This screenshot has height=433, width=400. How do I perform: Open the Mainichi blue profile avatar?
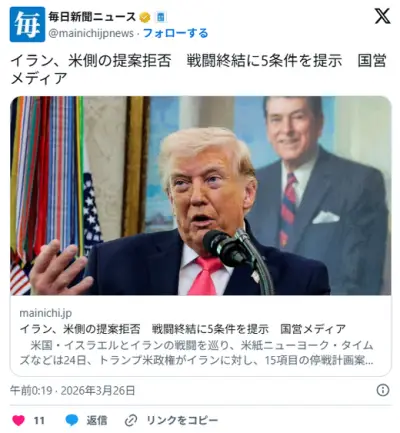(x=27, y=24)
